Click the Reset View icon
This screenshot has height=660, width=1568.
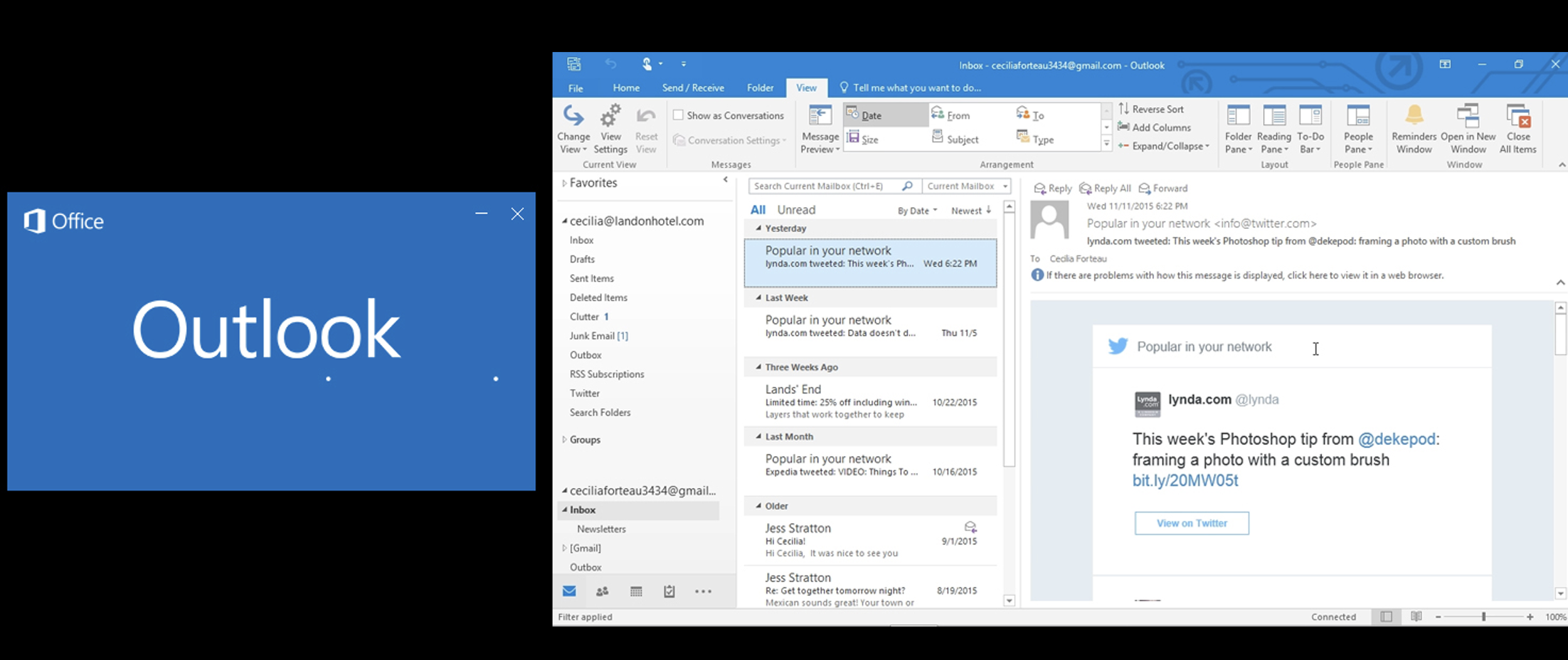[x=646, y=115]
